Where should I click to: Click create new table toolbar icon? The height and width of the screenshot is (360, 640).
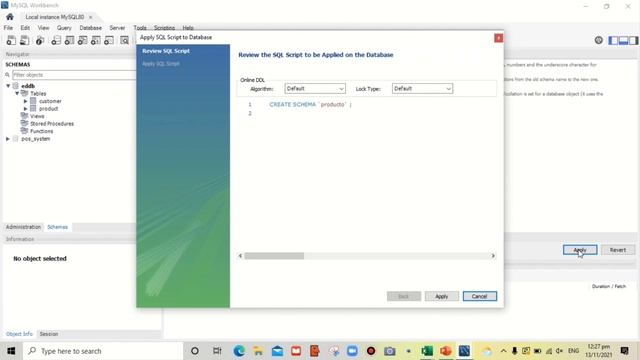(69, 40)
